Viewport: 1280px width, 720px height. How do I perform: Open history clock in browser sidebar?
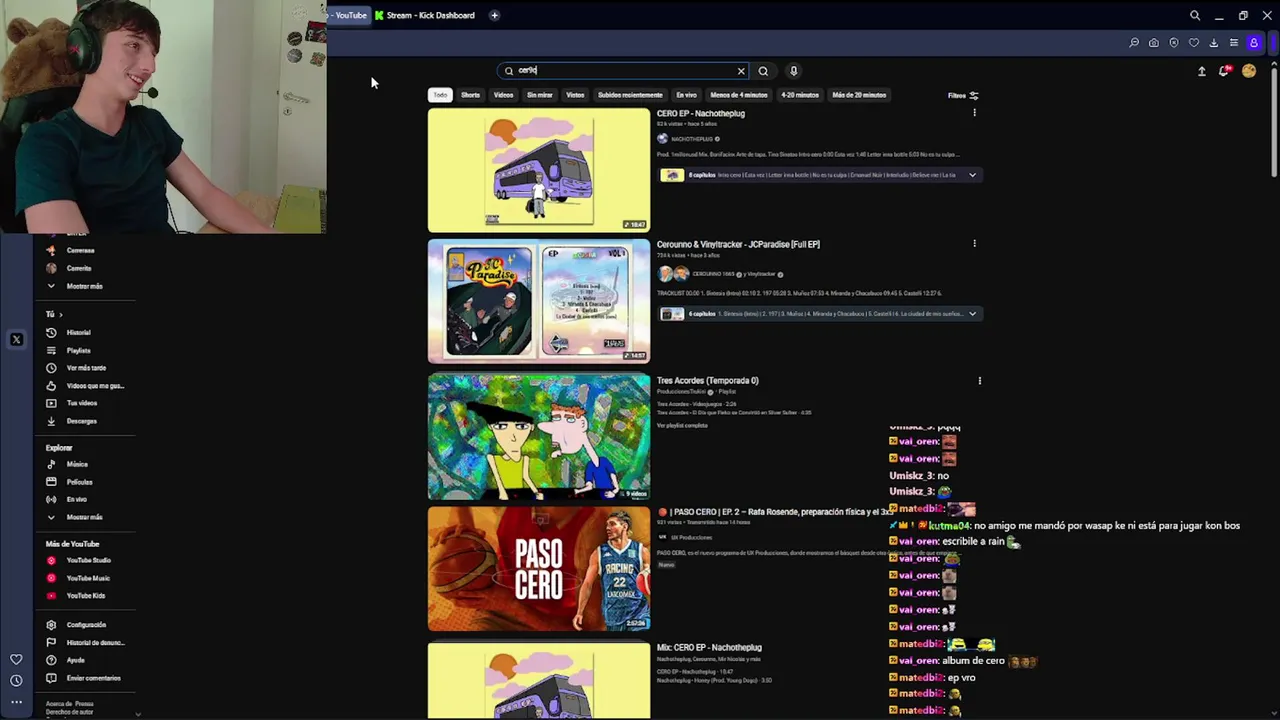16,681
